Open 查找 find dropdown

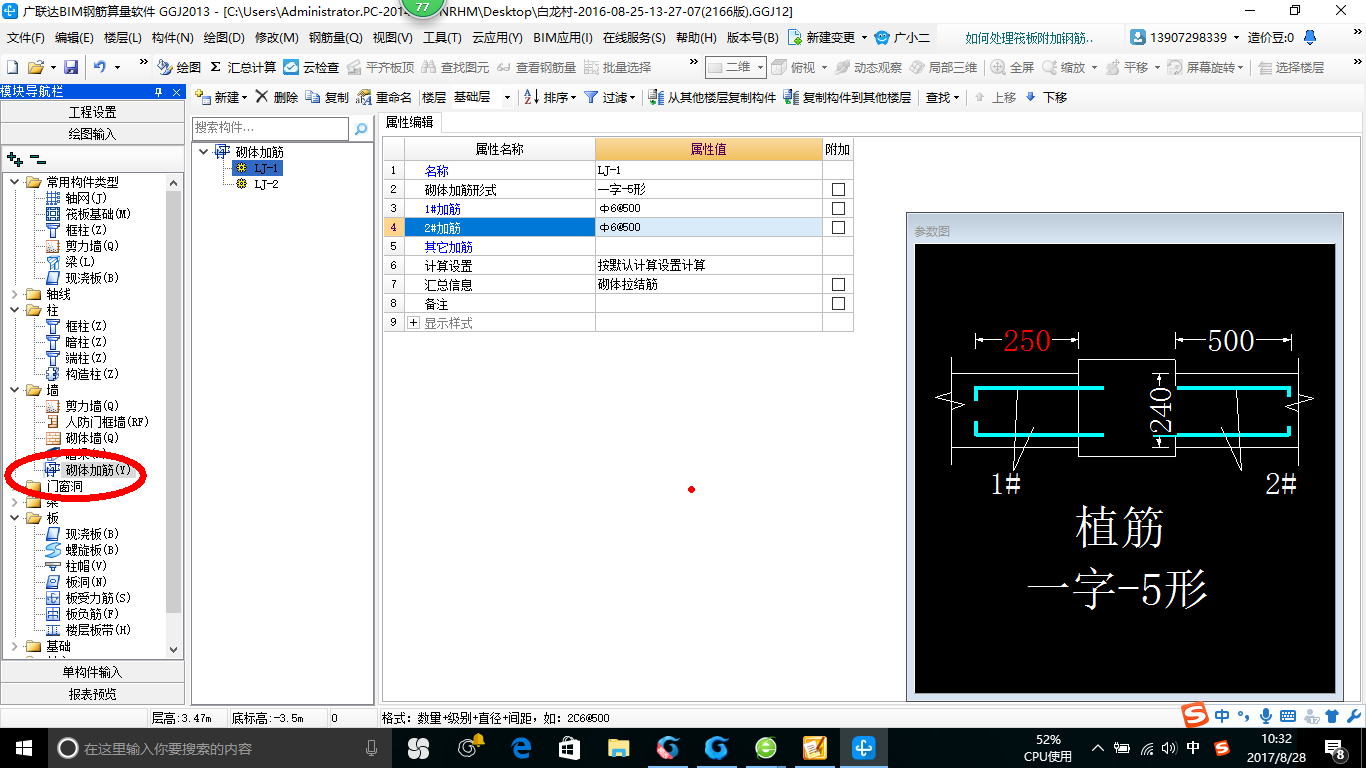coord(942,97)
